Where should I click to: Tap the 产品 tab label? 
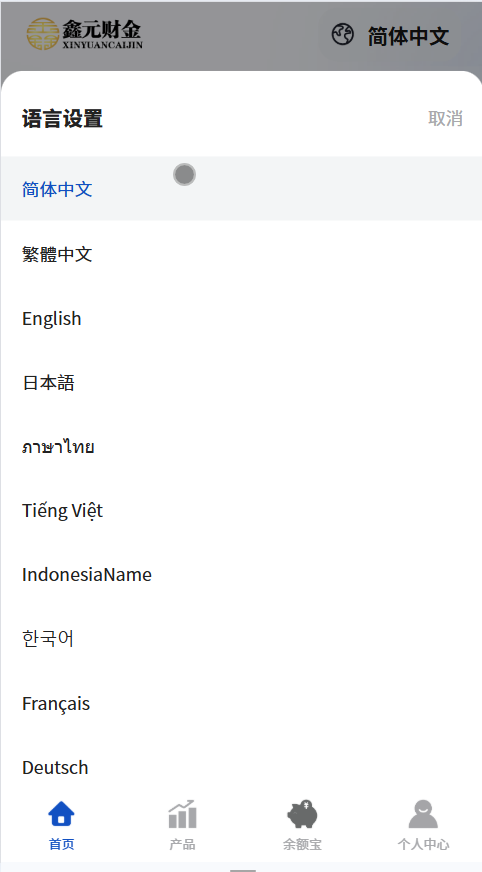(x=182, y=844)
